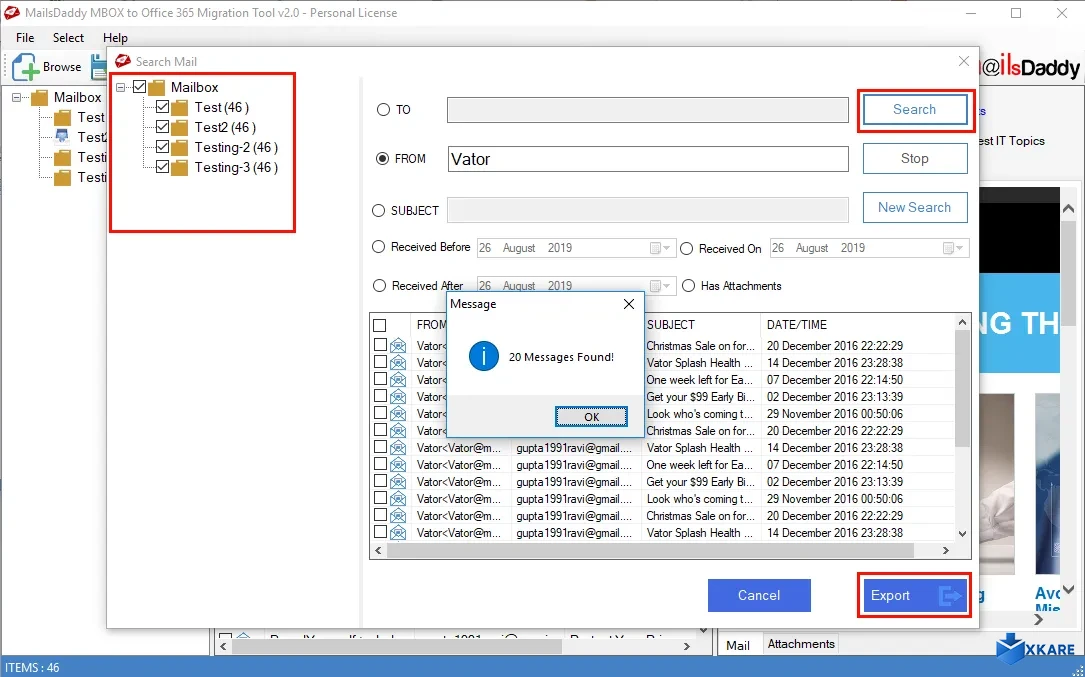Click the MailsDaddy logo in the title bar
Viewport: 1085px width, 677px height.
11,13
